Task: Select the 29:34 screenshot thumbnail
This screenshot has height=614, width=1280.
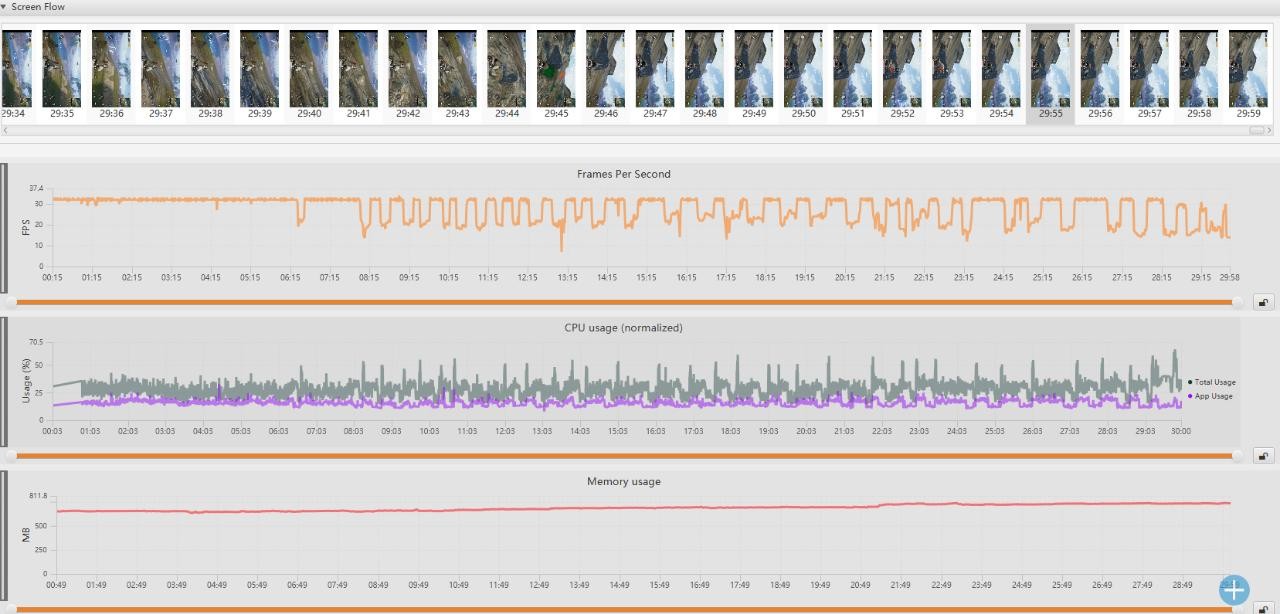Action: [x=16, y=69]
